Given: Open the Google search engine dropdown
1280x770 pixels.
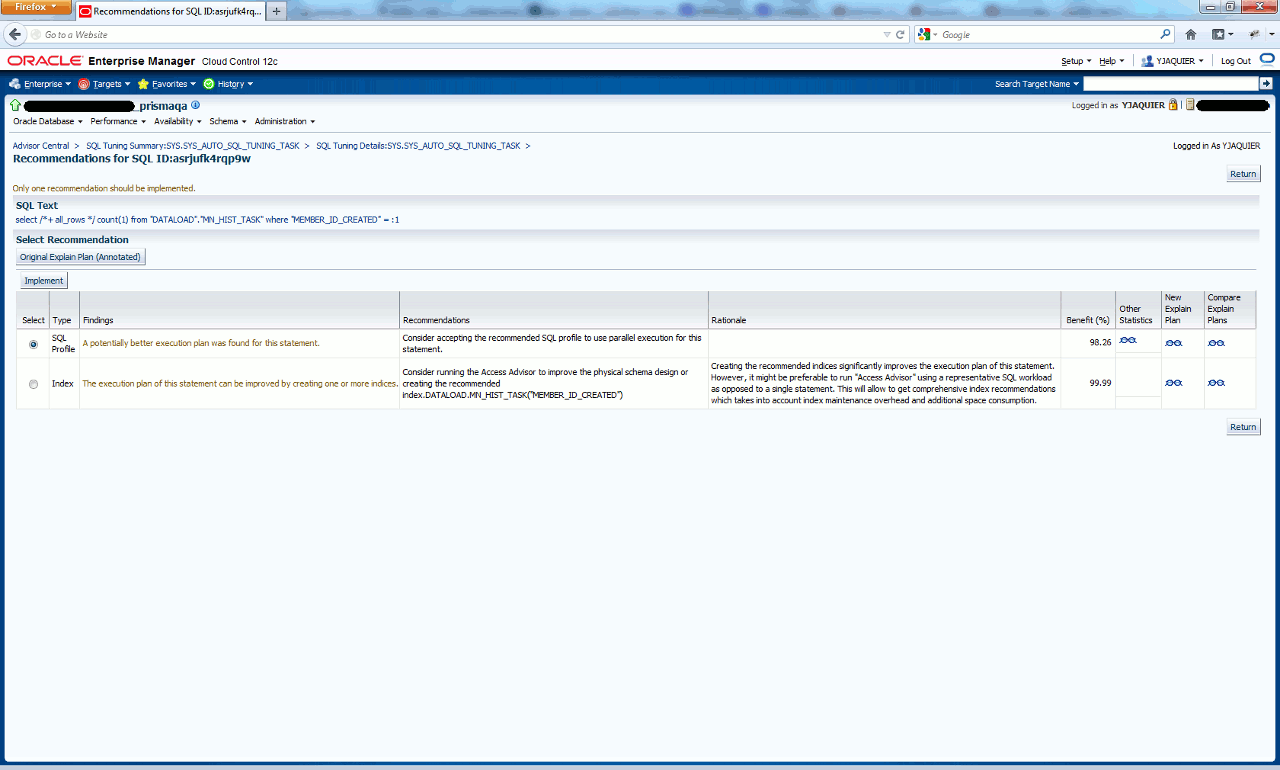Looking at the screenshot, I should pyautogui.click(x=927, y=34).
